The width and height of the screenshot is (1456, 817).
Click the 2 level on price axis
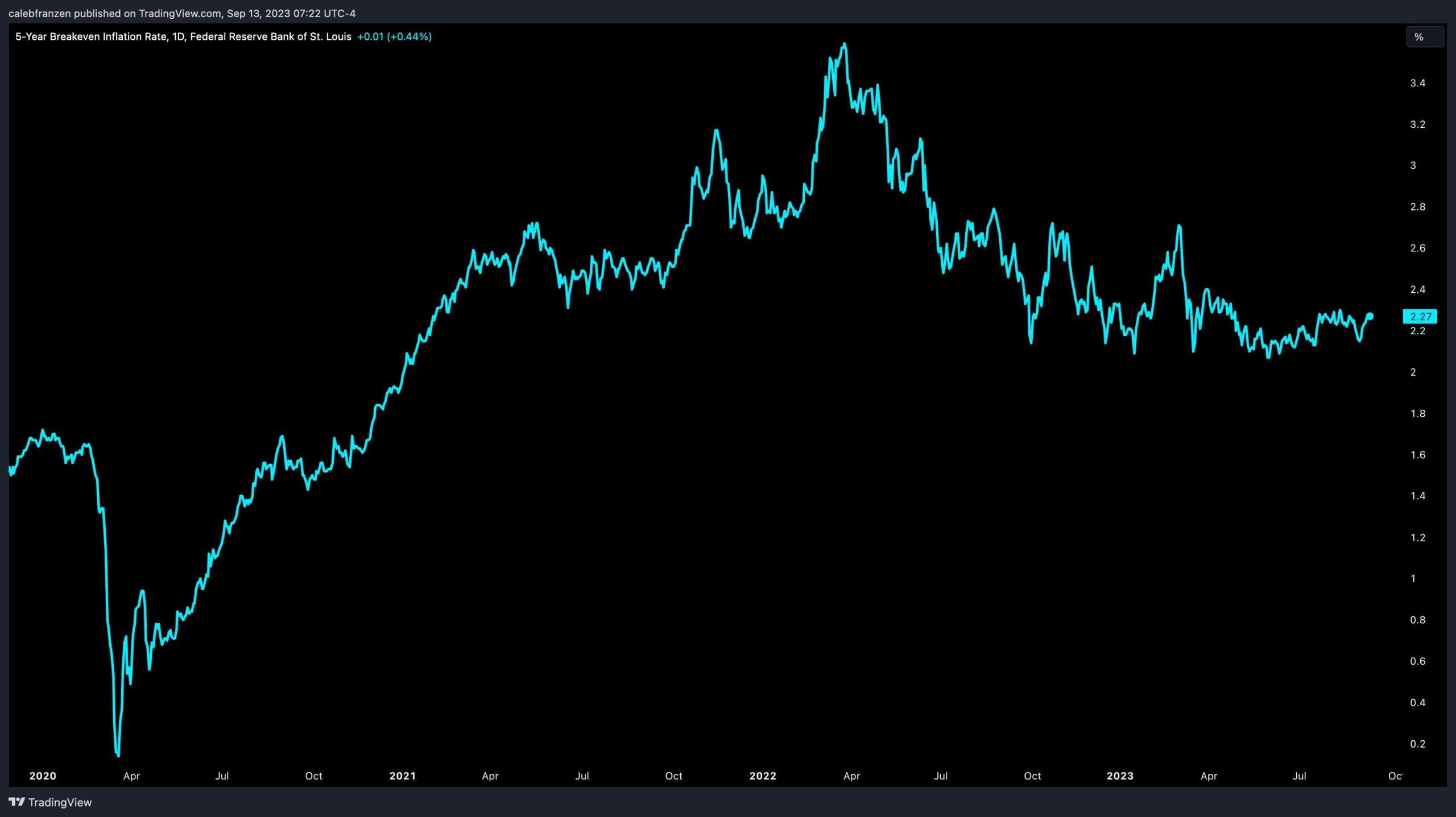1413,372
